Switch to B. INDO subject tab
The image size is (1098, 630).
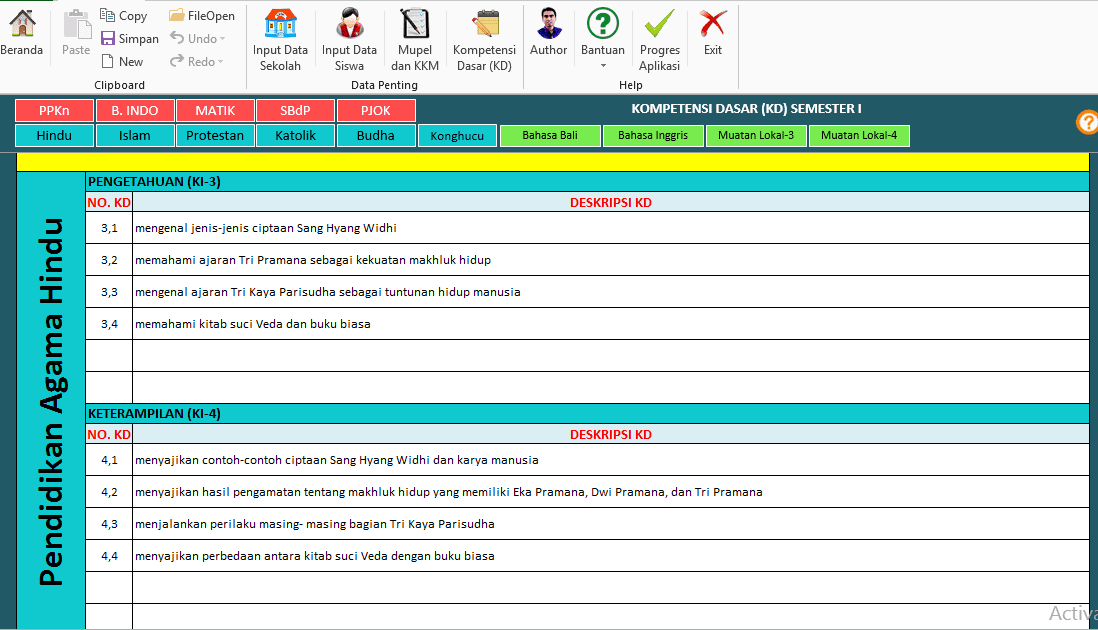tap(134, 111)
